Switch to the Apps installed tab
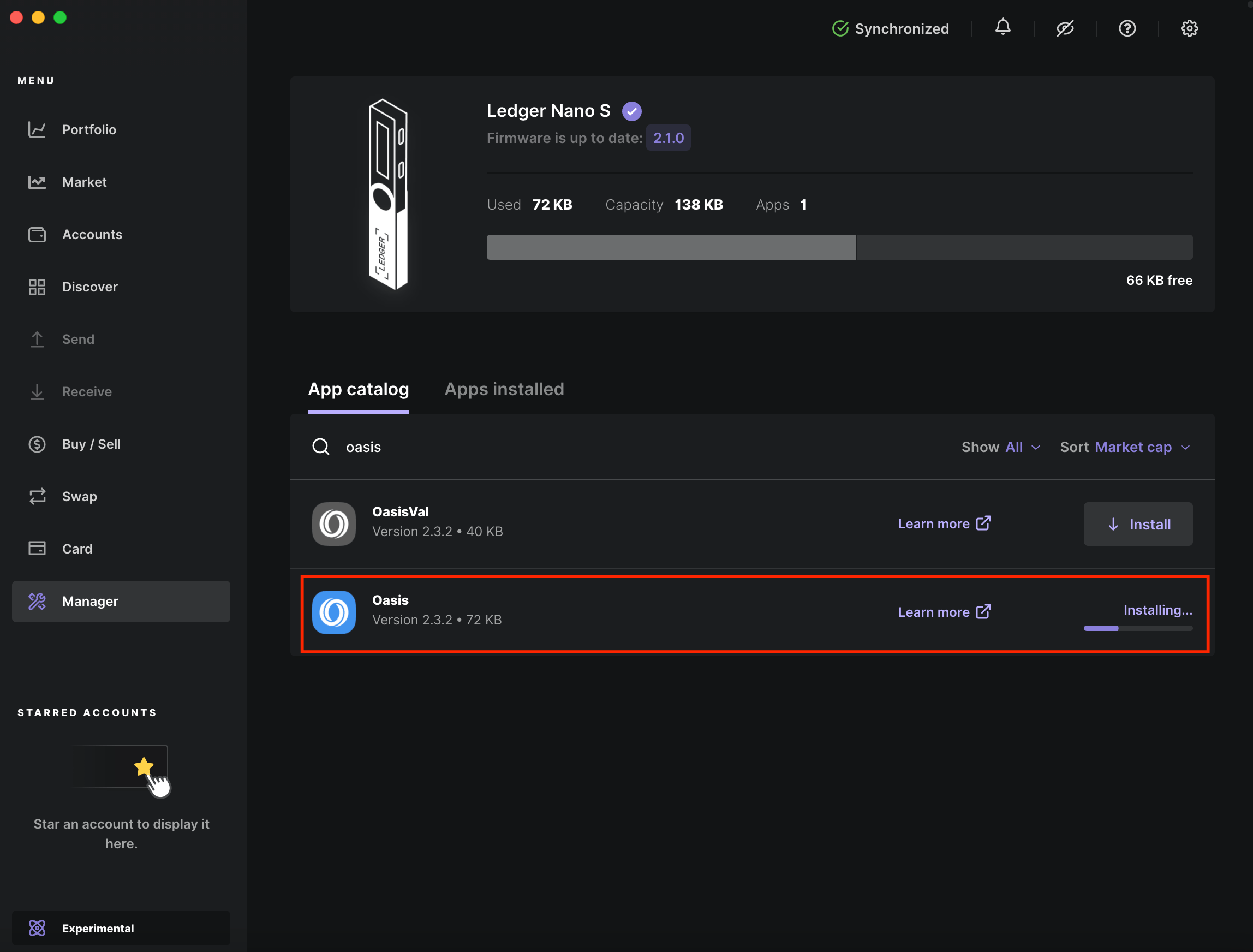Screen dimensions: 1253x952 point(504,389)
